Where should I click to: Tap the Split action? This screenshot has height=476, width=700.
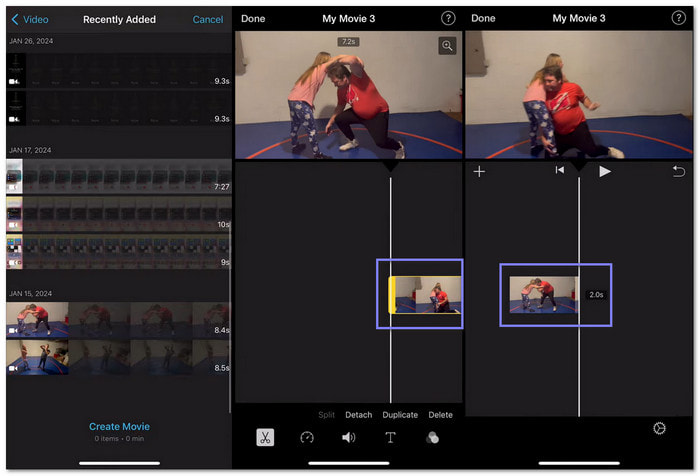click(326, 415)
